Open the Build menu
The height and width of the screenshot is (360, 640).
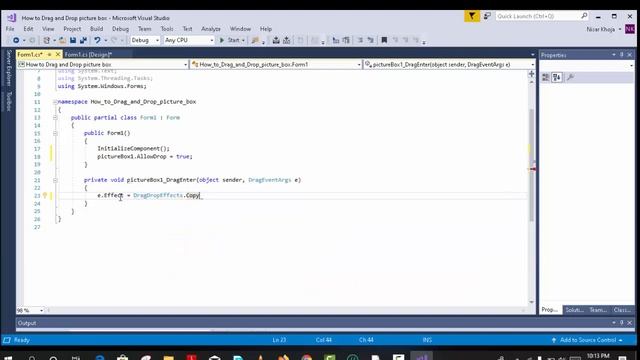point(96,29)
